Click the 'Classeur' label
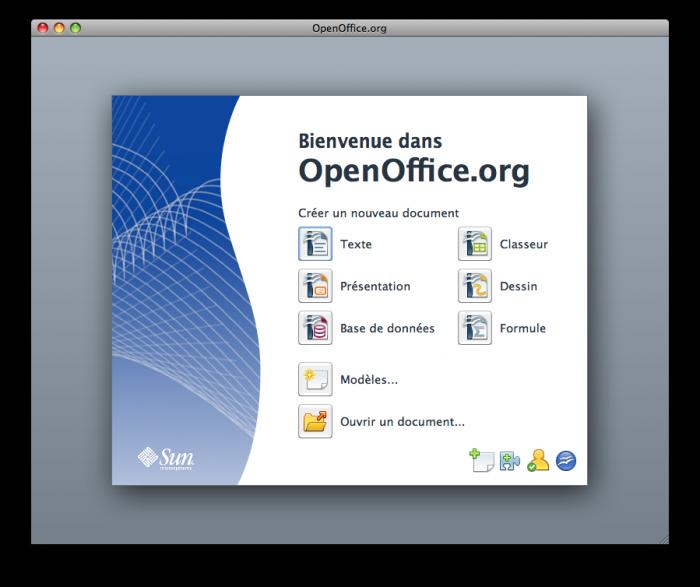Screen dimensions: 700x587 pos(524,244)
